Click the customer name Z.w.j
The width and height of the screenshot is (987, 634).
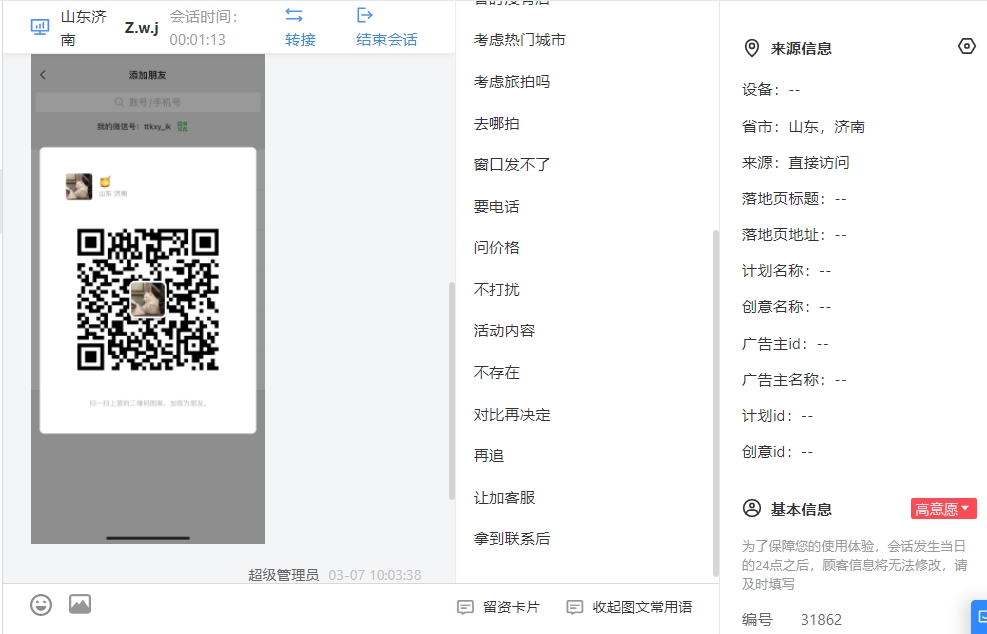pos(142,28)
